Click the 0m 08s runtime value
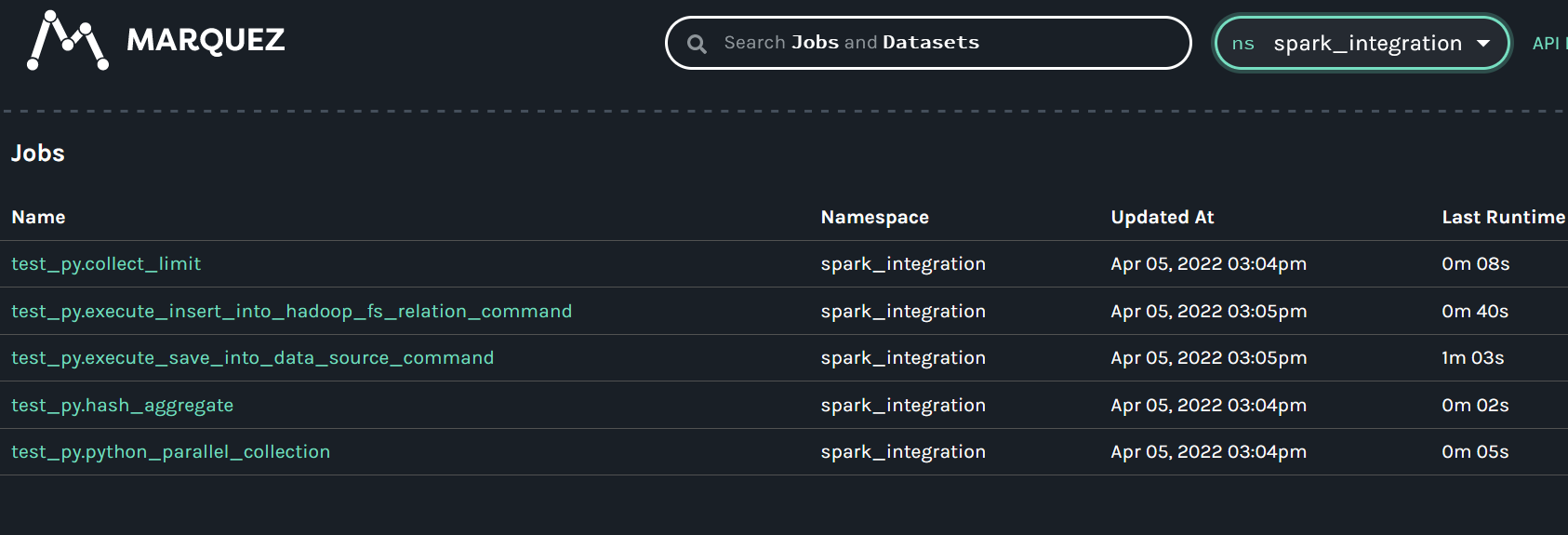Screen dimensions: 1568x535 point(1475,264)
